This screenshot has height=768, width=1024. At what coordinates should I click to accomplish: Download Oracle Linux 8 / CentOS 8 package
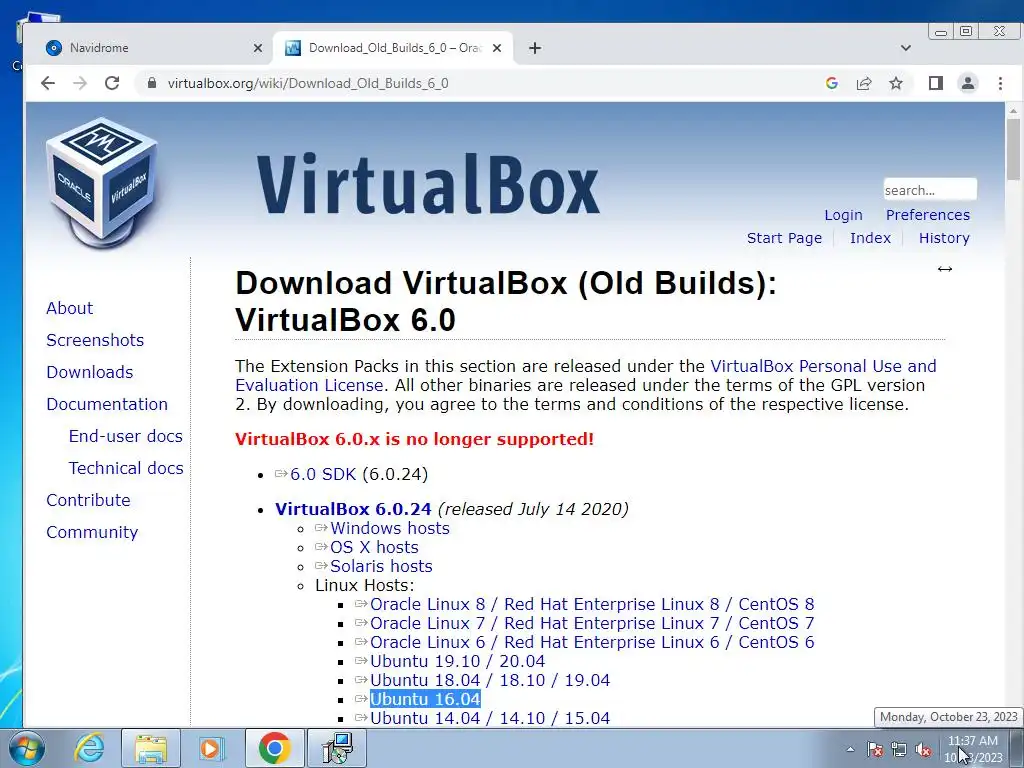click(x=592, y=604)
